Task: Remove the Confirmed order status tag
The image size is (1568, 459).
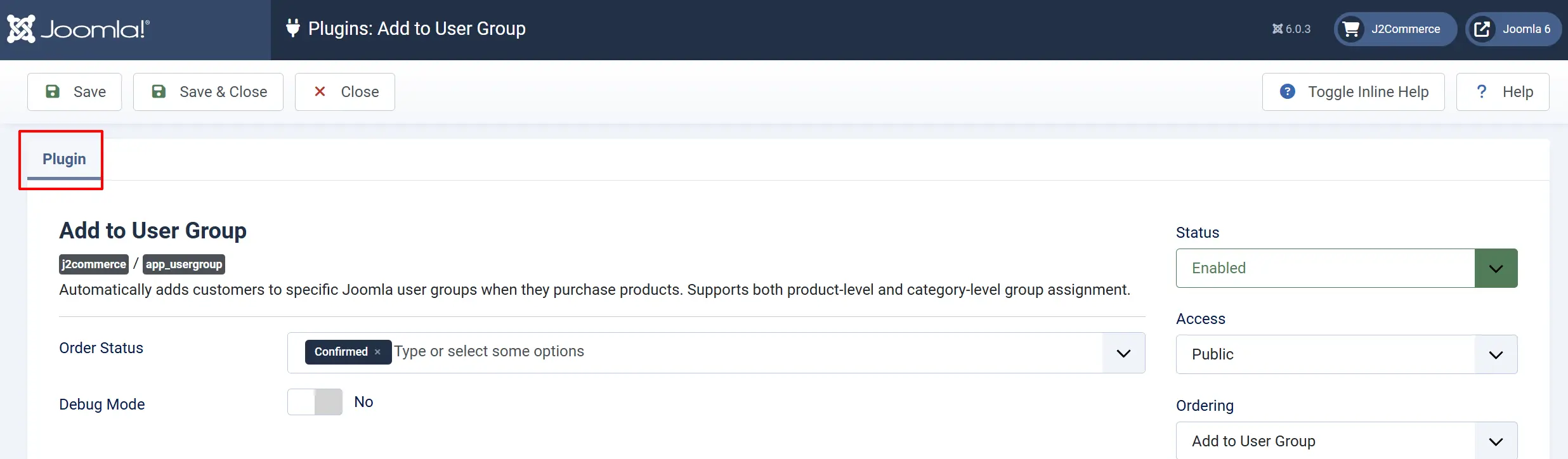Action: [377, 352]
